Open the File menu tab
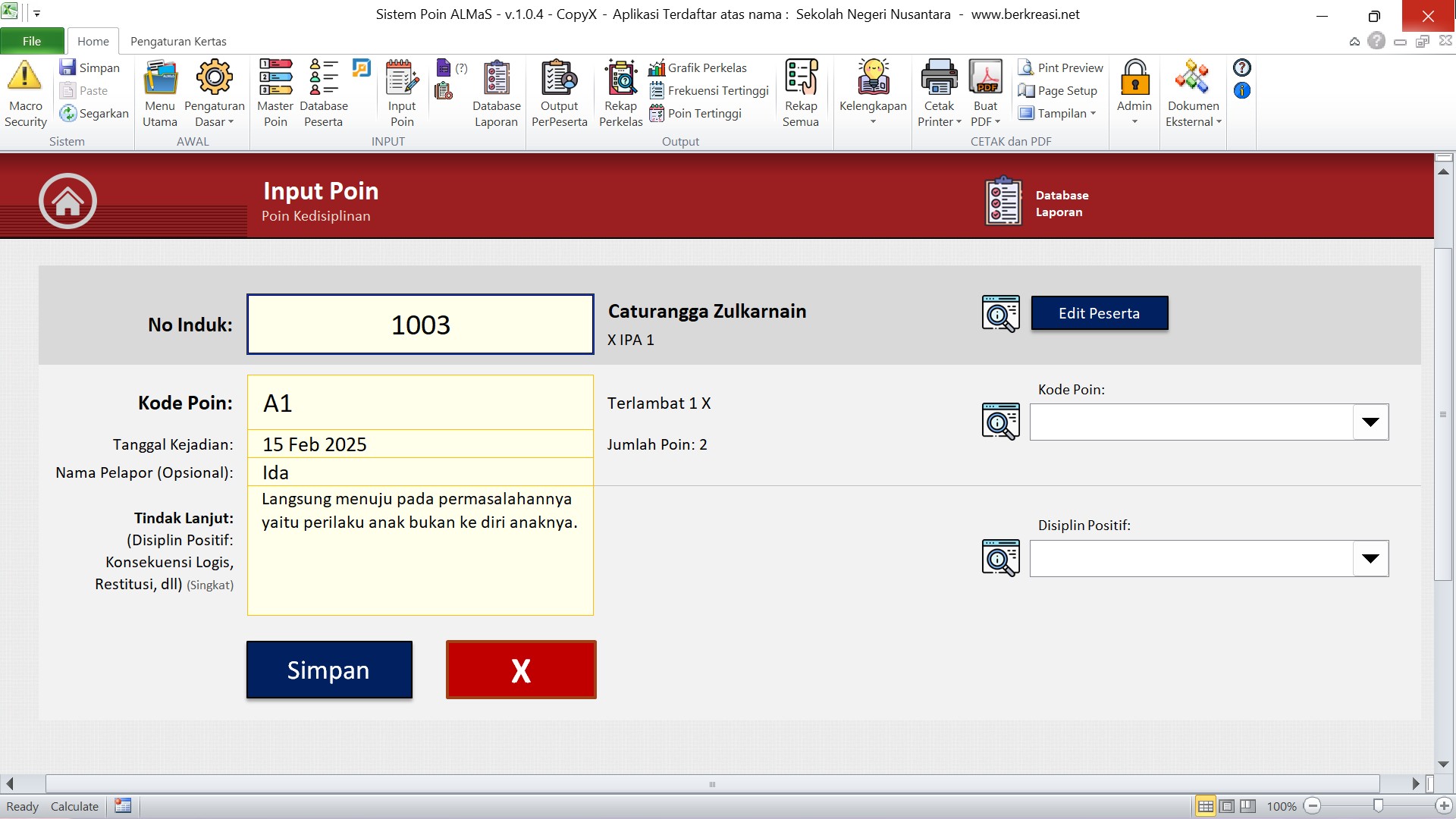 point(32,41)
